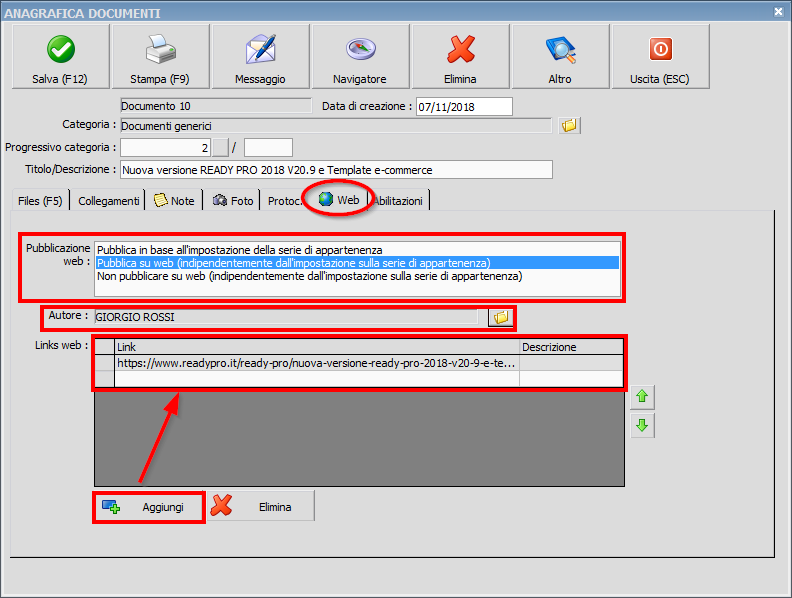Image resolution: width=792 pixels, height=598 pixels.
Task: Browse categories with the Categoria folder icon
Action: click(x=569, y=125)
